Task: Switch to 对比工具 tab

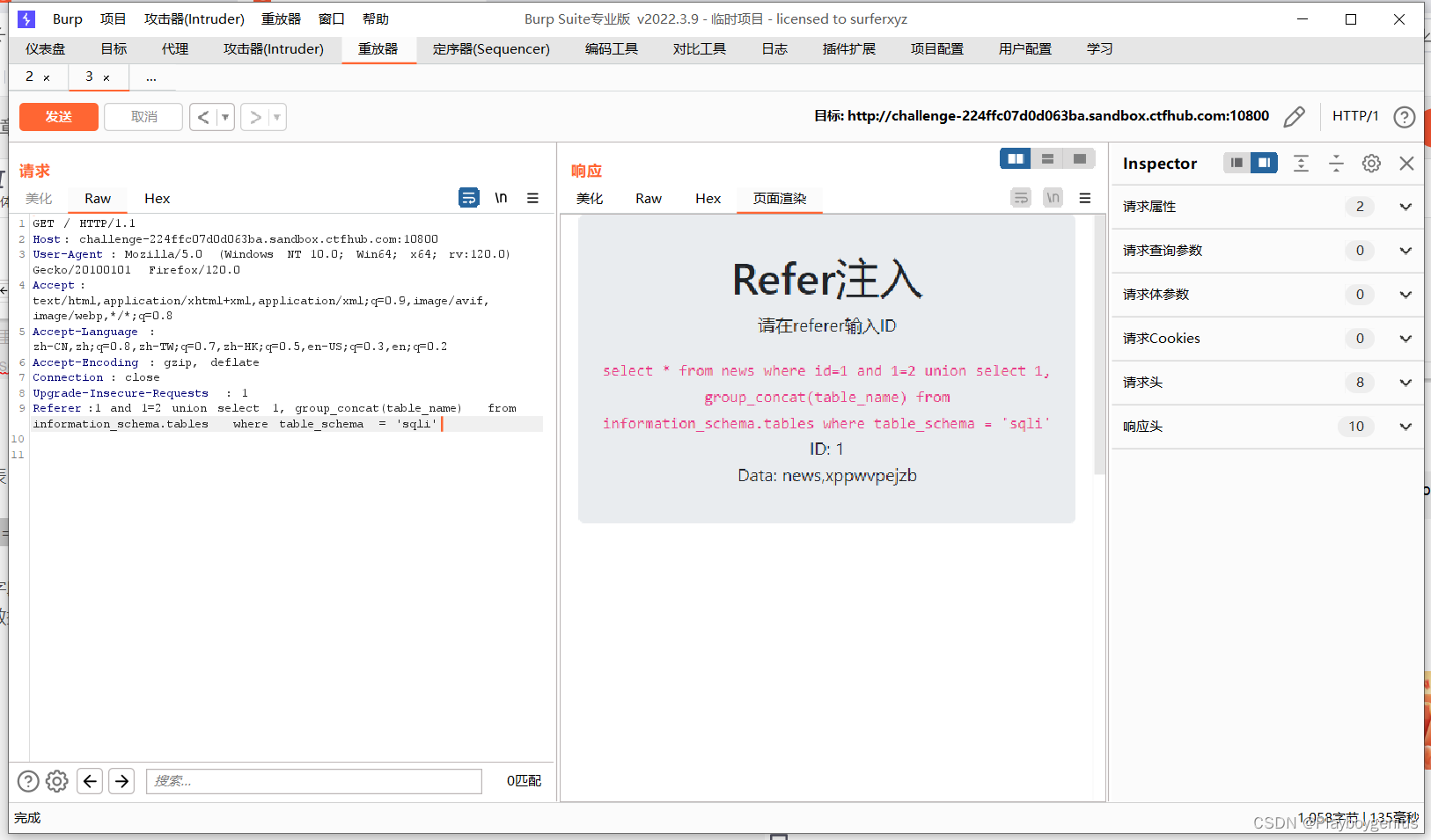Action: pos(700,49)
